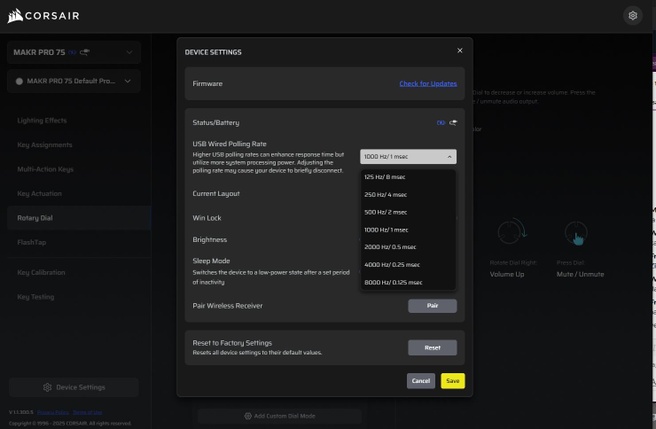Click the wireless link icon in Status/Battery row
The image size is (656, 429).
[x=441, y=123]
